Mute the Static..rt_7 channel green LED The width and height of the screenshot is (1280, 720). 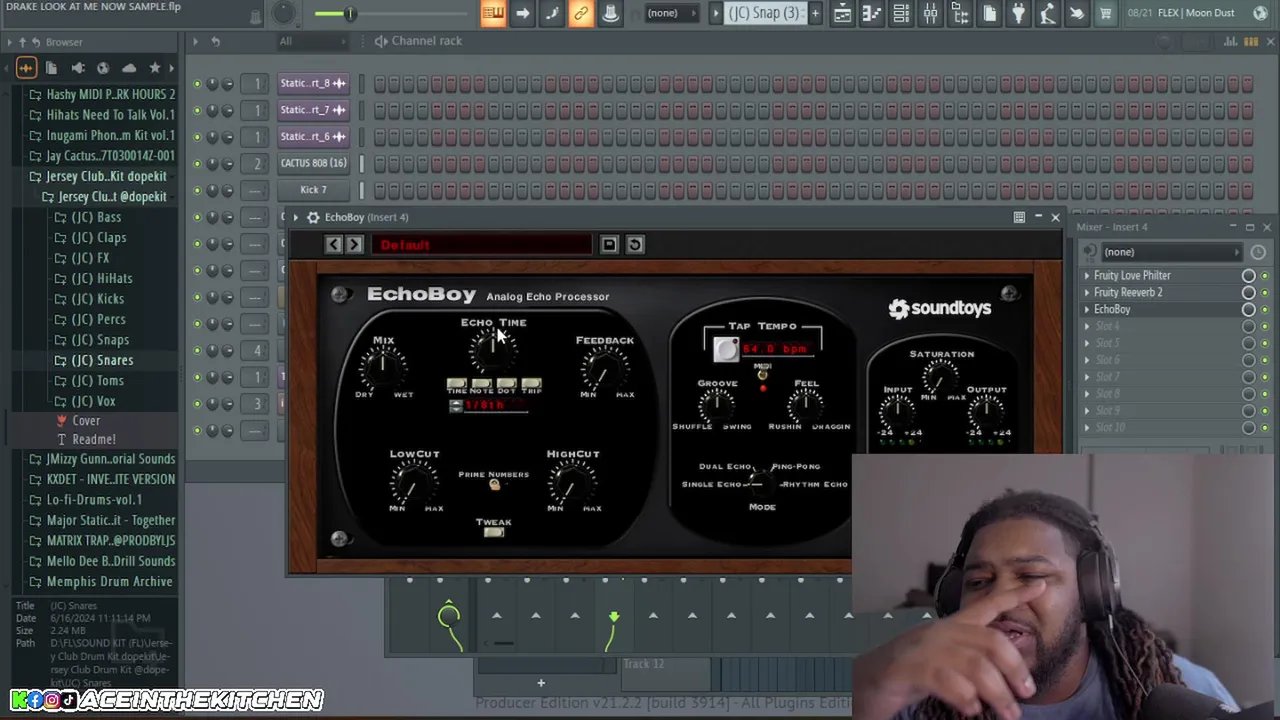point(197,110)
